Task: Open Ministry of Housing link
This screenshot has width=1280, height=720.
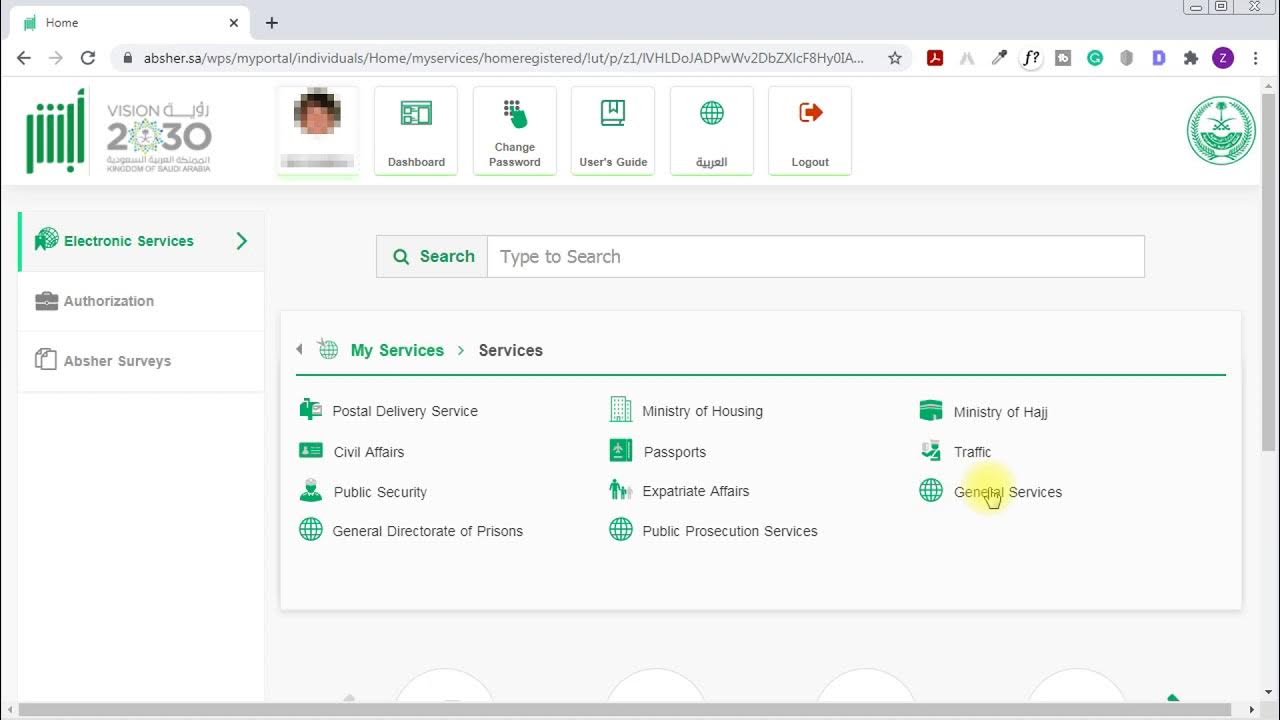Action: pos(702,411)
